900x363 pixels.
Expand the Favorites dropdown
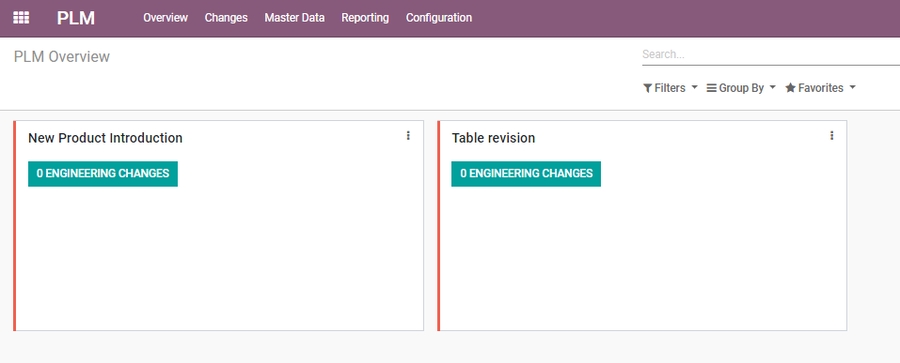820,88
